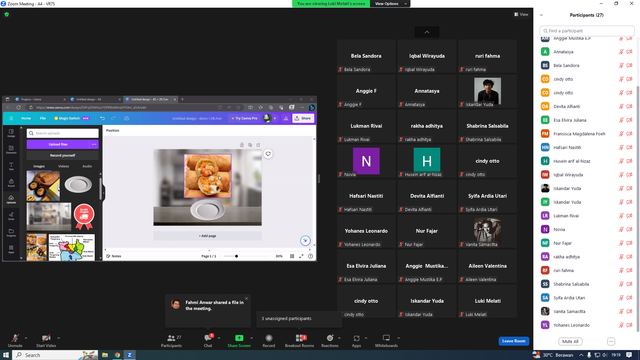The image size is (640, 360).
Task: Open the Apps panel
Action: [356, 340]
